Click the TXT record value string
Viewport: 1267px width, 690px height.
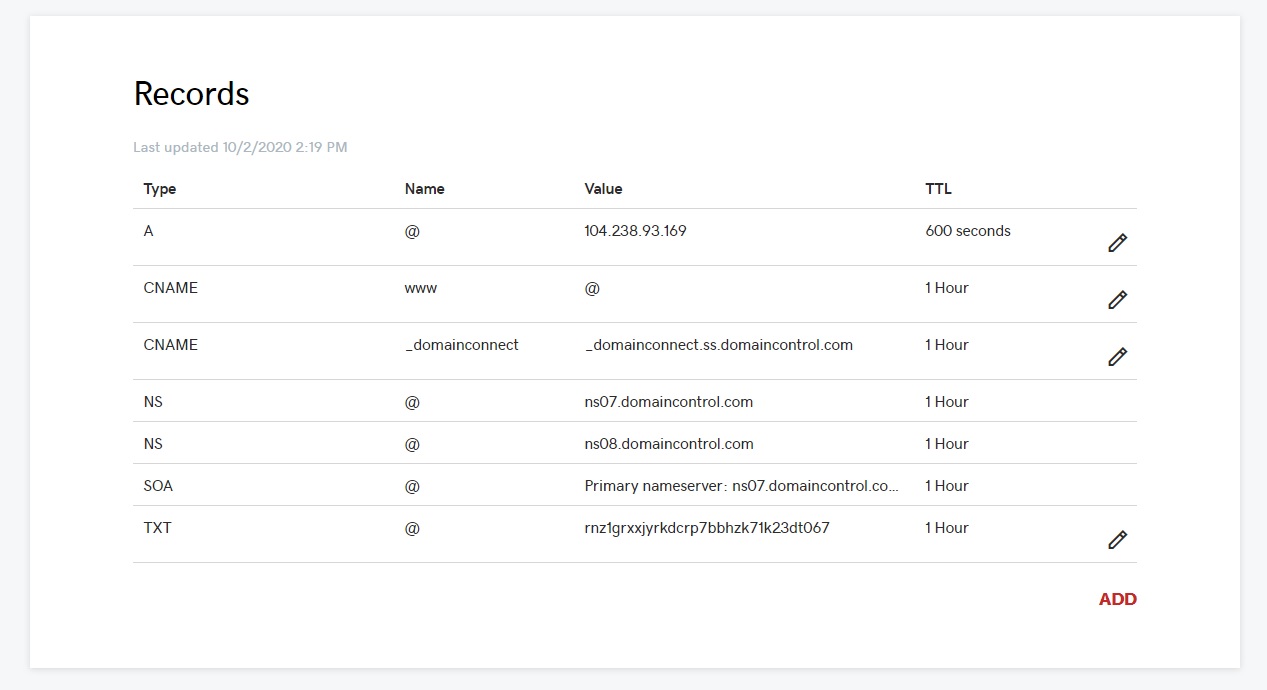tap(706, 528)
